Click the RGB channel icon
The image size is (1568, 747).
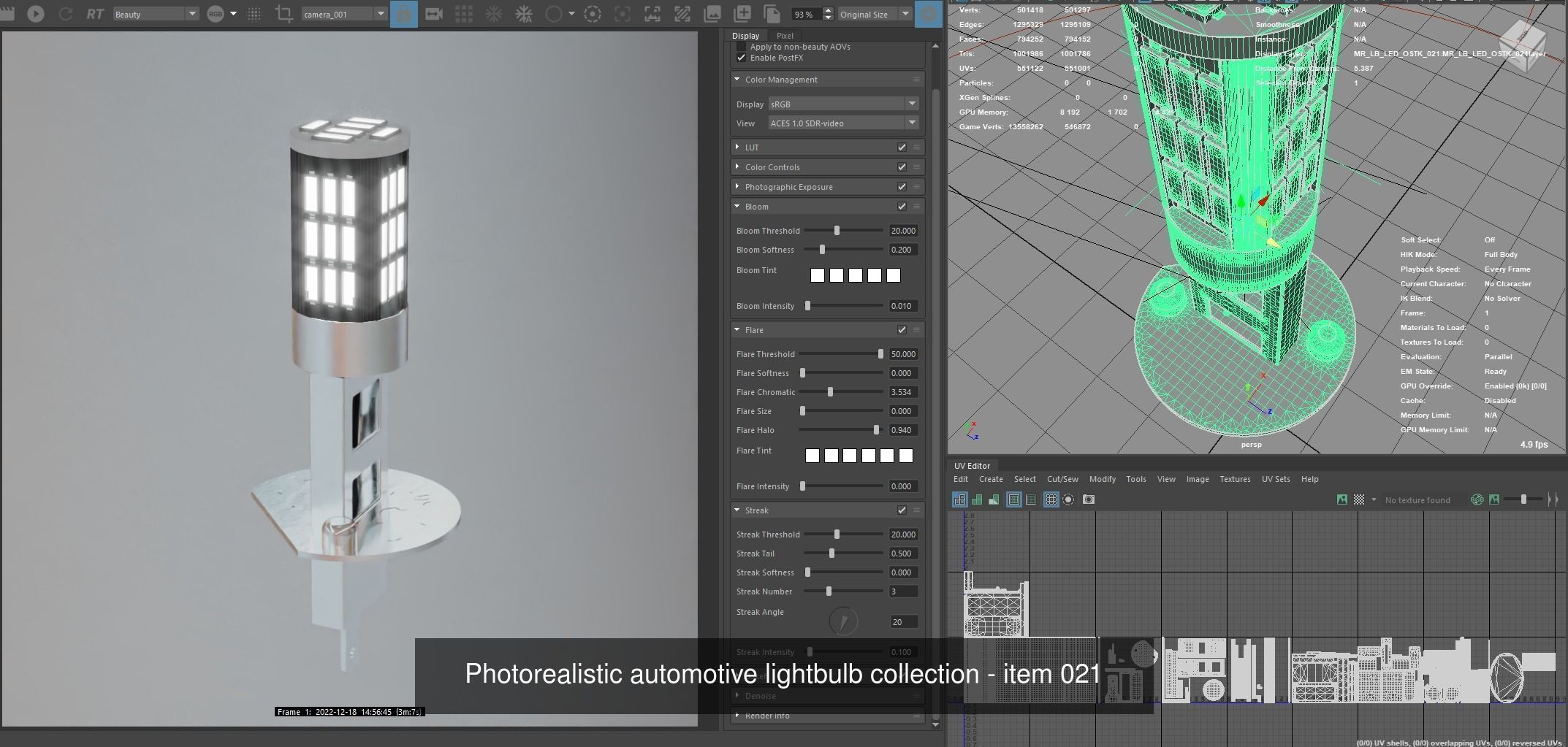click(216, 14)
